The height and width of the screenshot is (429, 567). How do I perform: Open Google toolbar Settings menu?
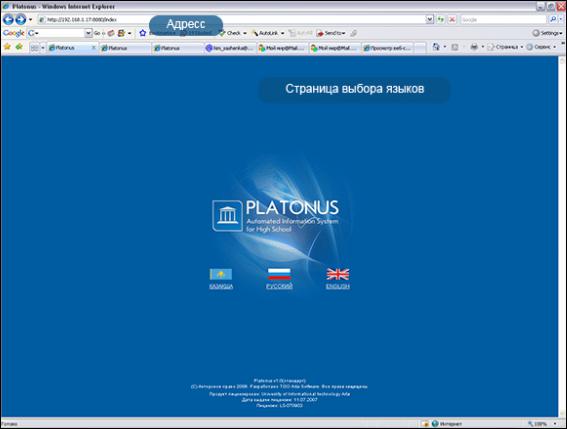[547, 33]
